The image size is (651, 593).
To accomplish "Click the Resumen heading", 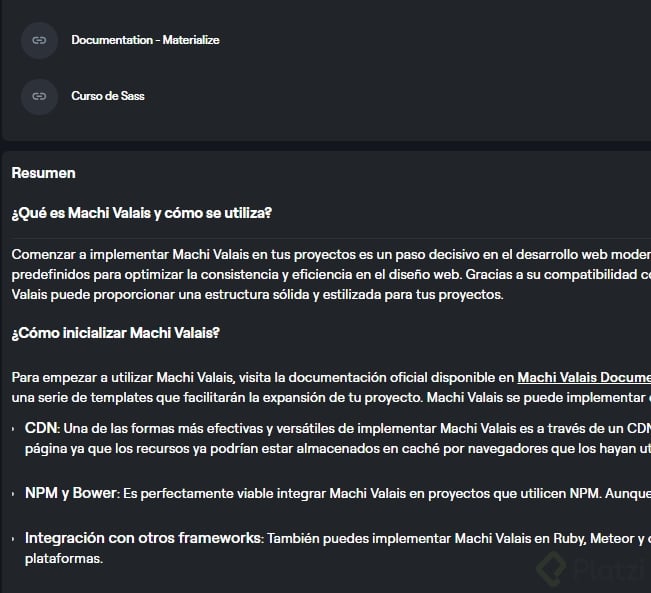I will coord(43,173).
